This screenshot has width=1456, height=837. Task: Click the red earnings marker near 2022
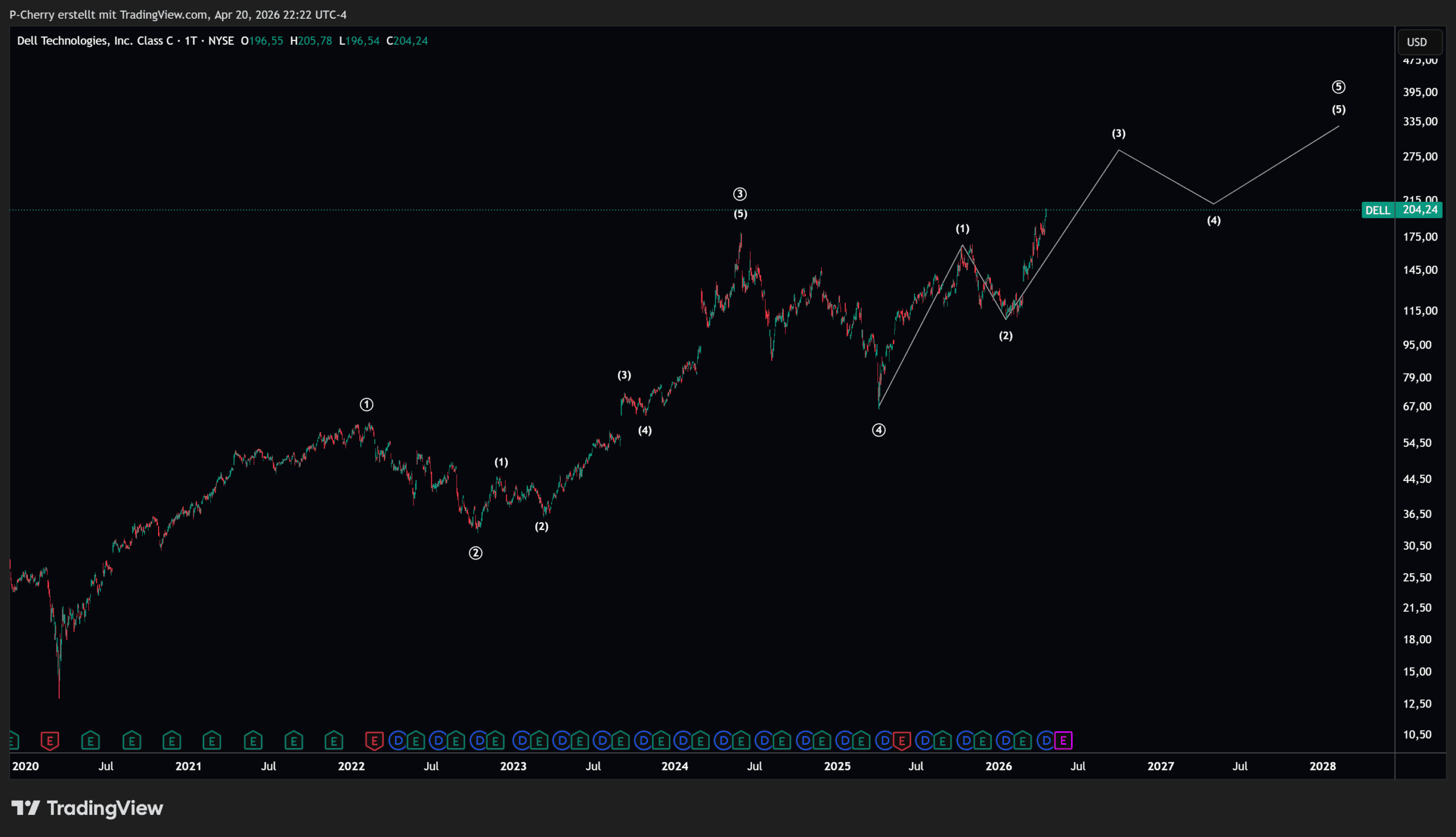click(374, 740)
